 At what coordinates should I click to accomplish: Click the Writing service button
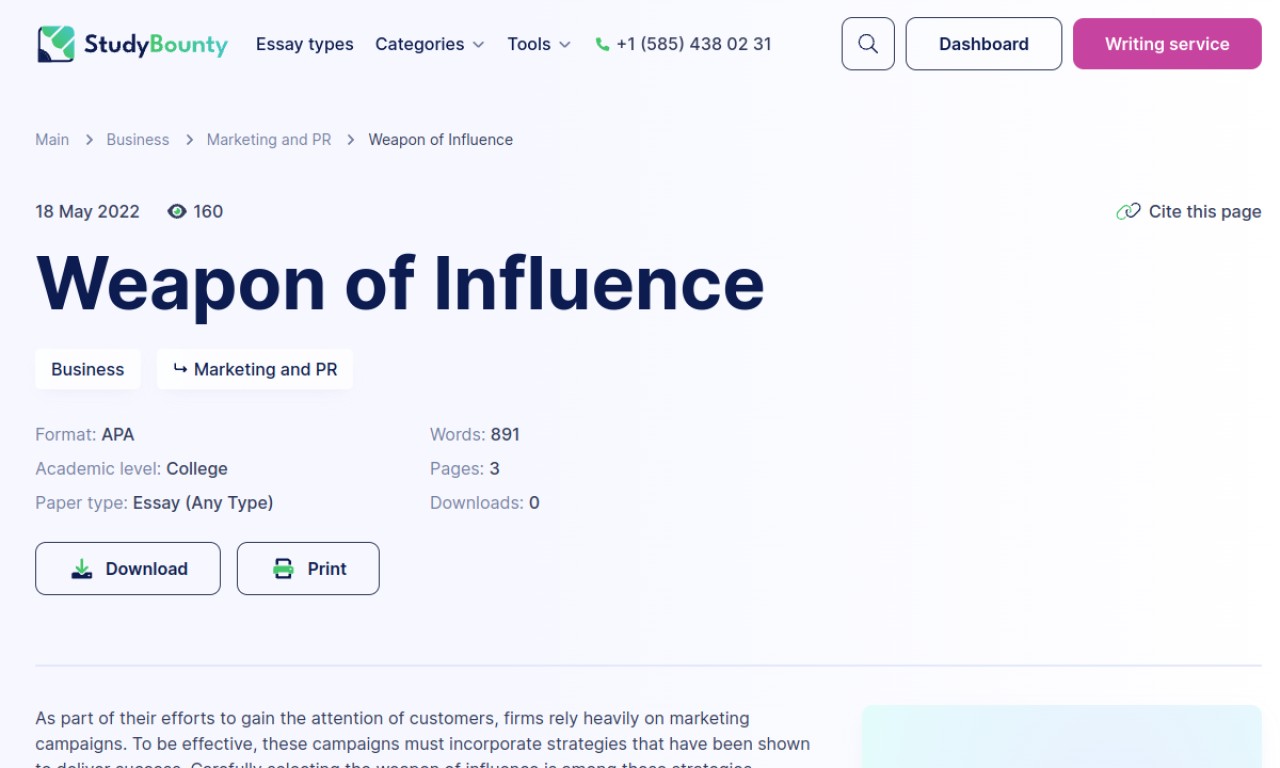[1166, 44]
